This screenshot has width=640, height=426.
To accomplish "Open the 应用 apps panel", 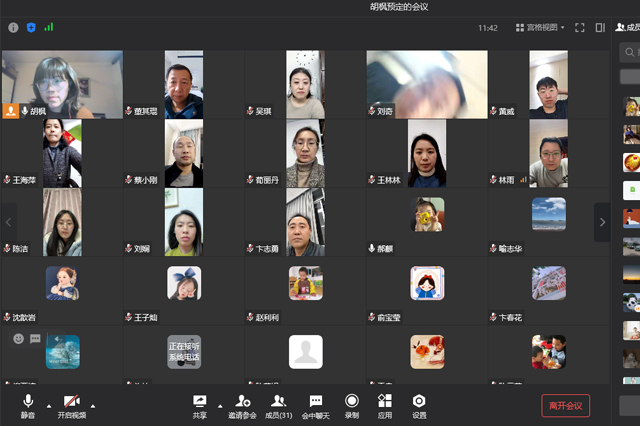I will tap(385, 404).
